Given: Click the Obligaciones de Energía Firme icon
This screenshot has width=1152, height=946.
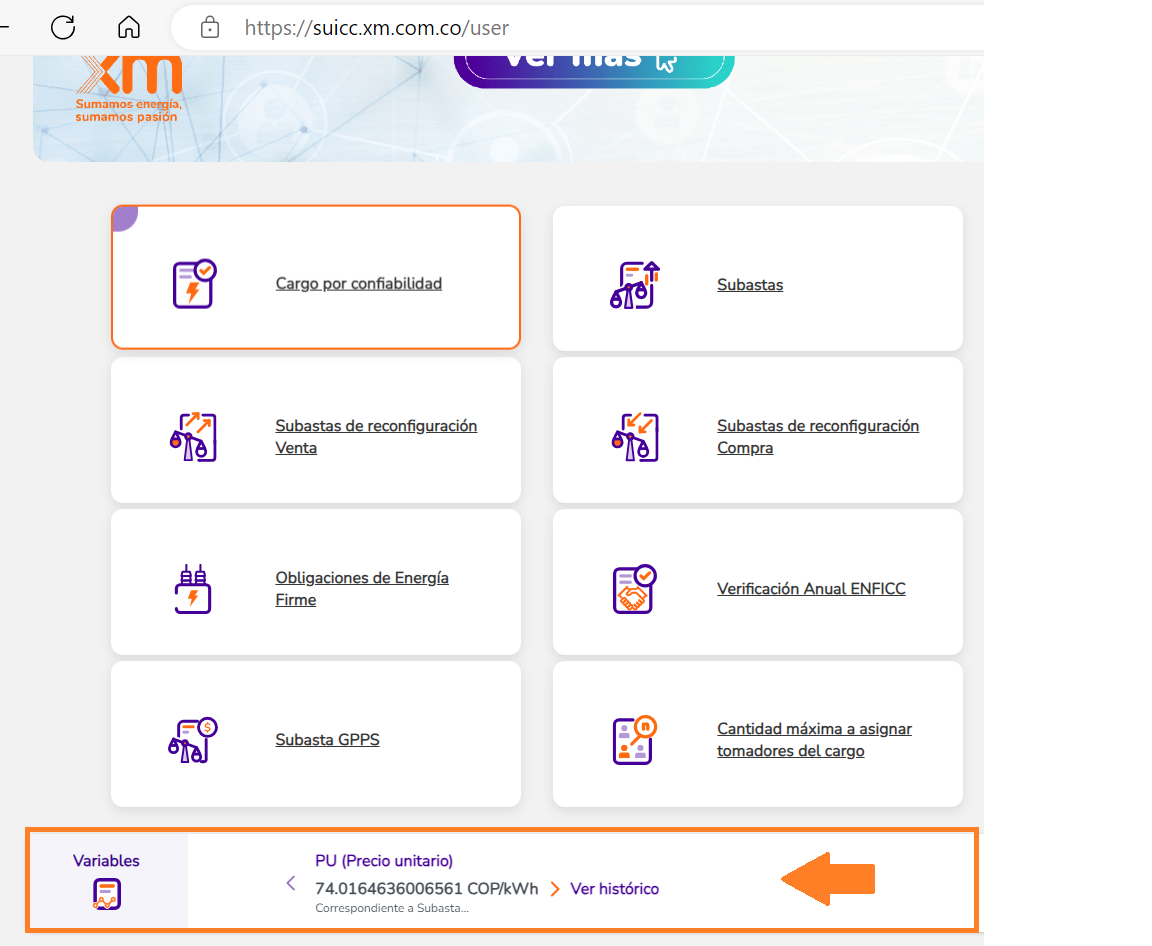Looking at the screenshot, I should (x=194, y=589).
